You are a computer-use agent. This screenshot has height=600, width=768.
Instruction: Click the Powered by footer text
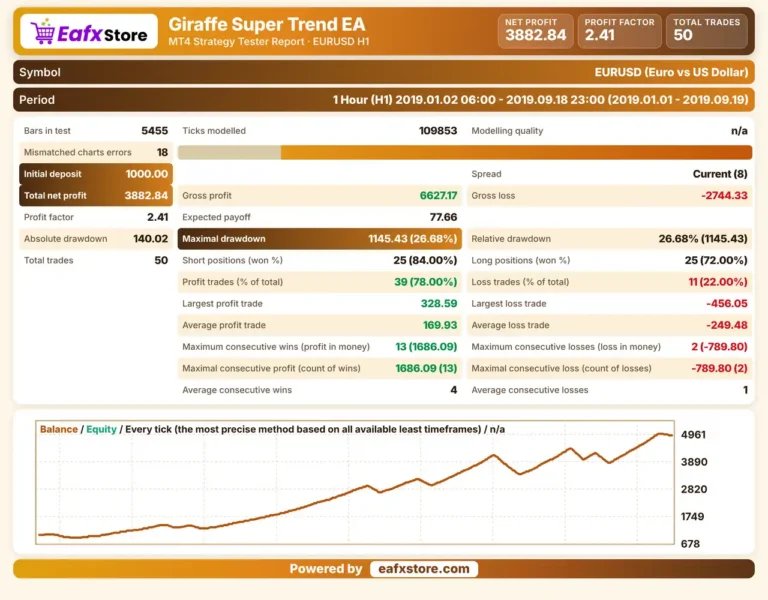coord(326,569)
